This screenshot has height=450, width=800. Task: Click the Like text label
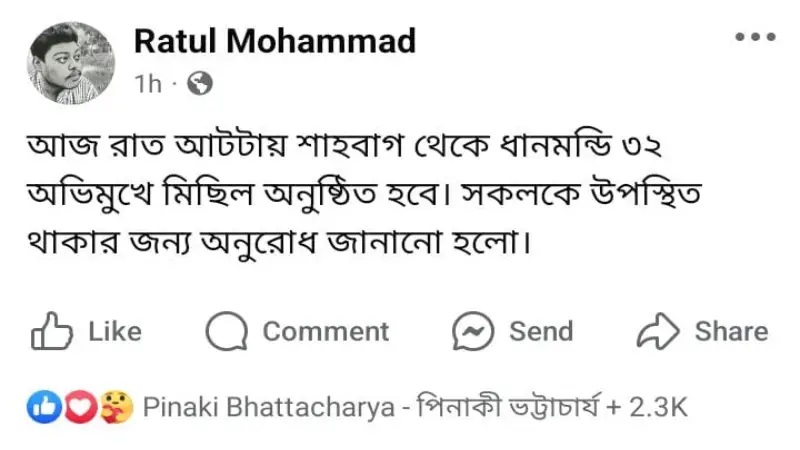tap(115, 331)
